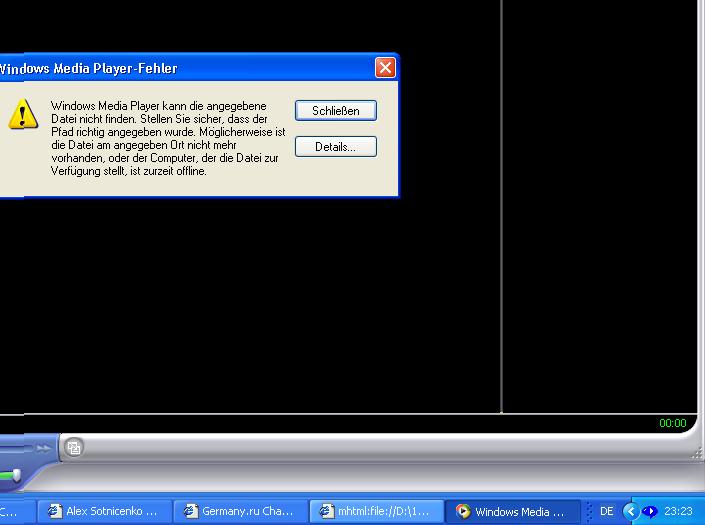Viewport: 705px width, 525px height.
Task: Switch to the mhtml:file://D:\1... taskbar window
Action: click(x=377, y=512)
